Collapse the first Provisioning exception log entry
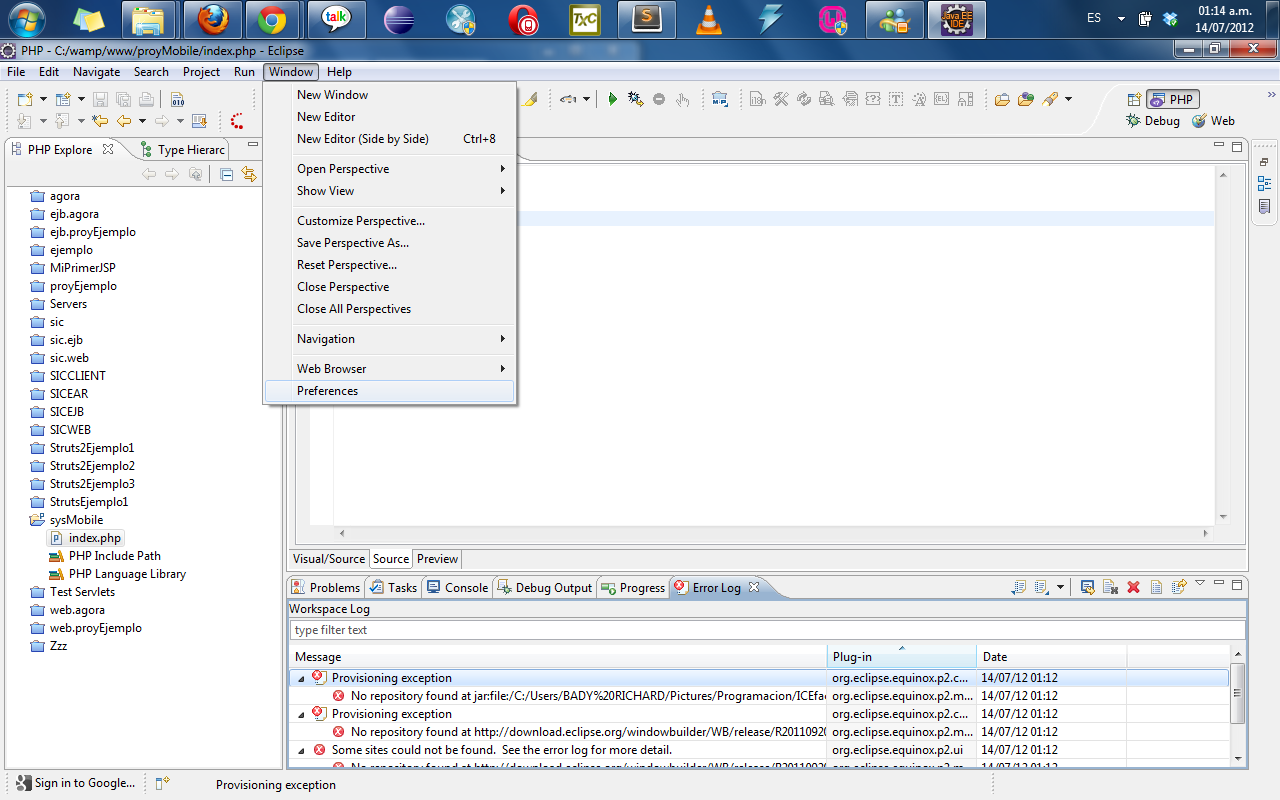The width and height of the screenshot is (1280, 800). click(301, 678)
